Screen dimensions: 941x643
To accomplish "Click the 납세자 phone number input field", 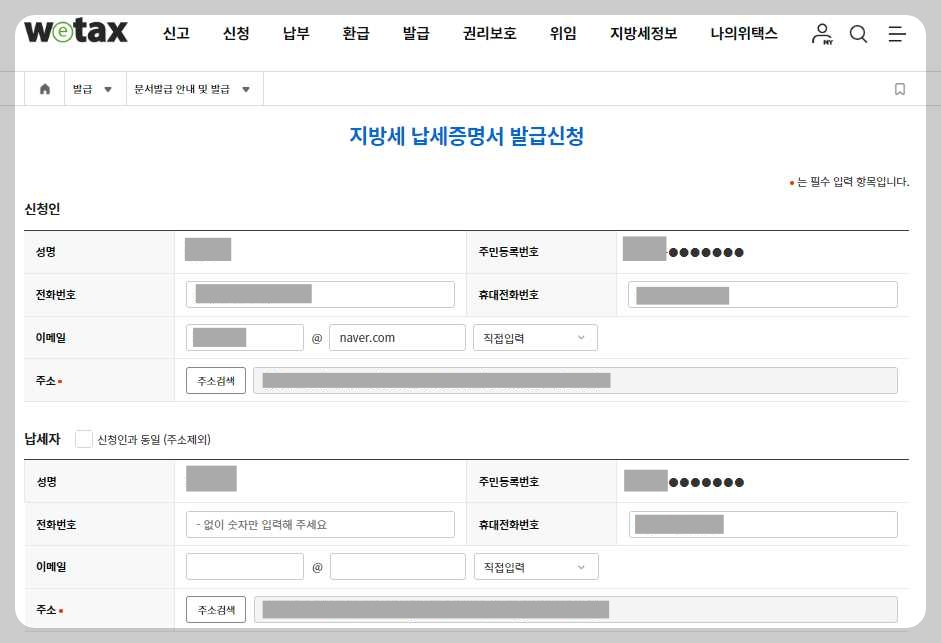I will tap(320, 524).
